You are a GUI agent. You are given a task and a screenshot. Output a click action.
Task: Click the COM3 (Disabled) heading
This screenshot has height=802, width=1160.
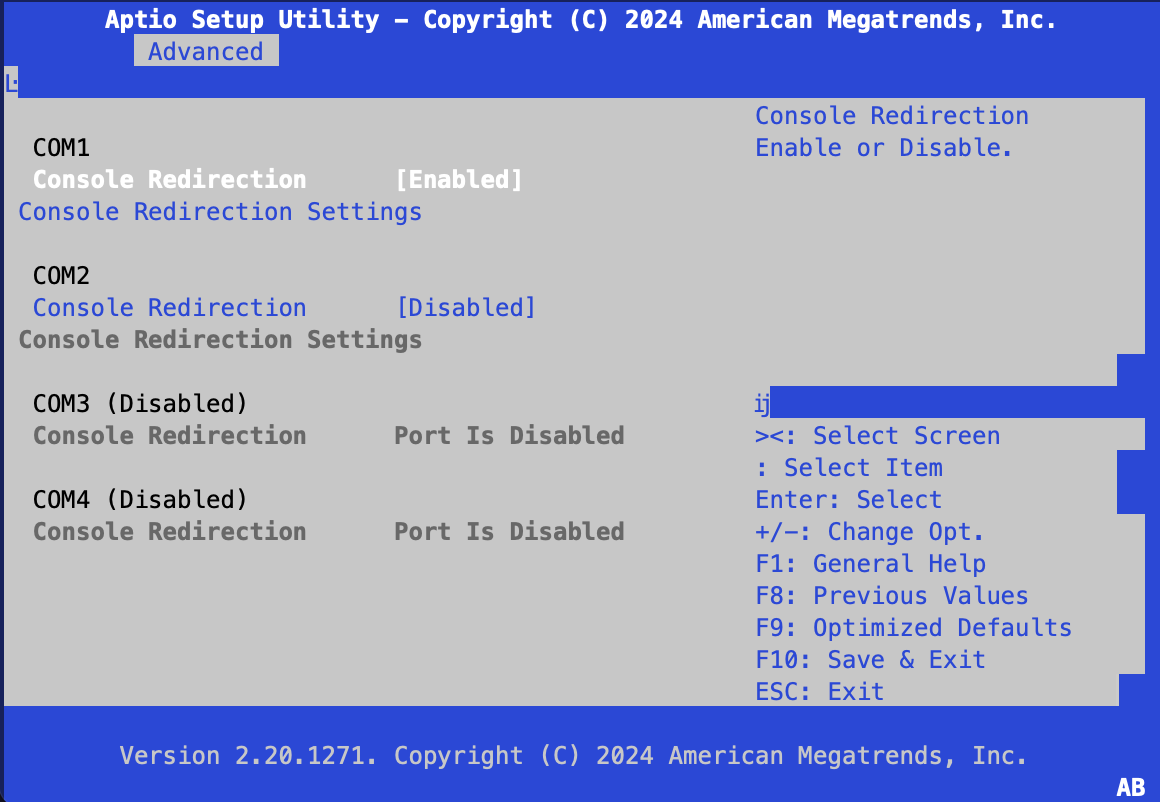[x=141, y=404]
